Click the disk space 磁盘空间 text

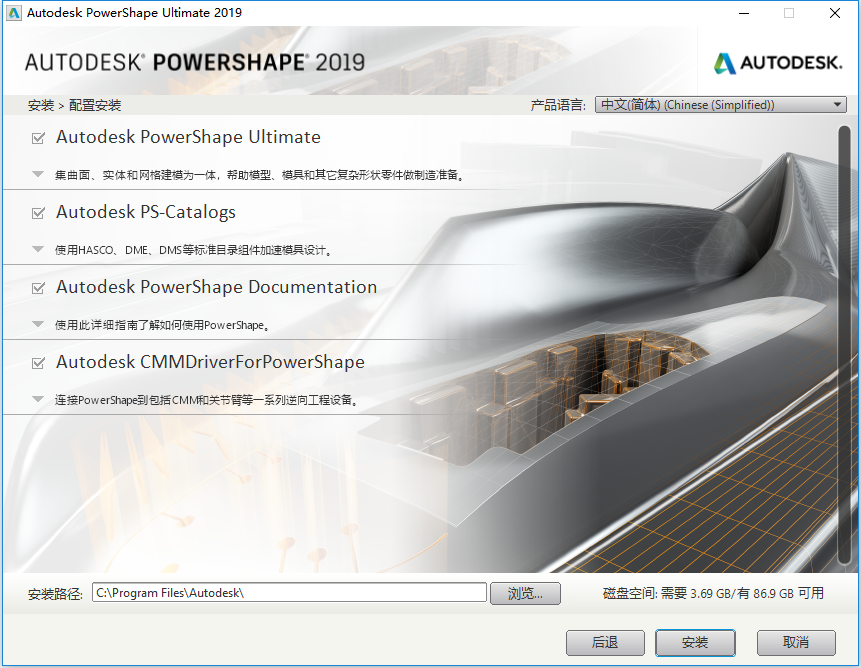(713, 593)
